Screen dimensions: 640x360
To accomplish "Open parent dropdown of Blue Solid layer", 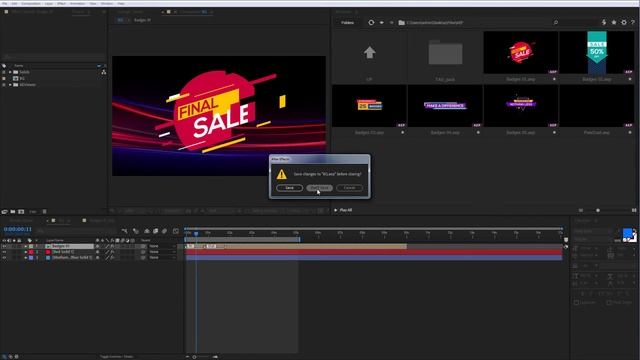I will pos(162,258).
